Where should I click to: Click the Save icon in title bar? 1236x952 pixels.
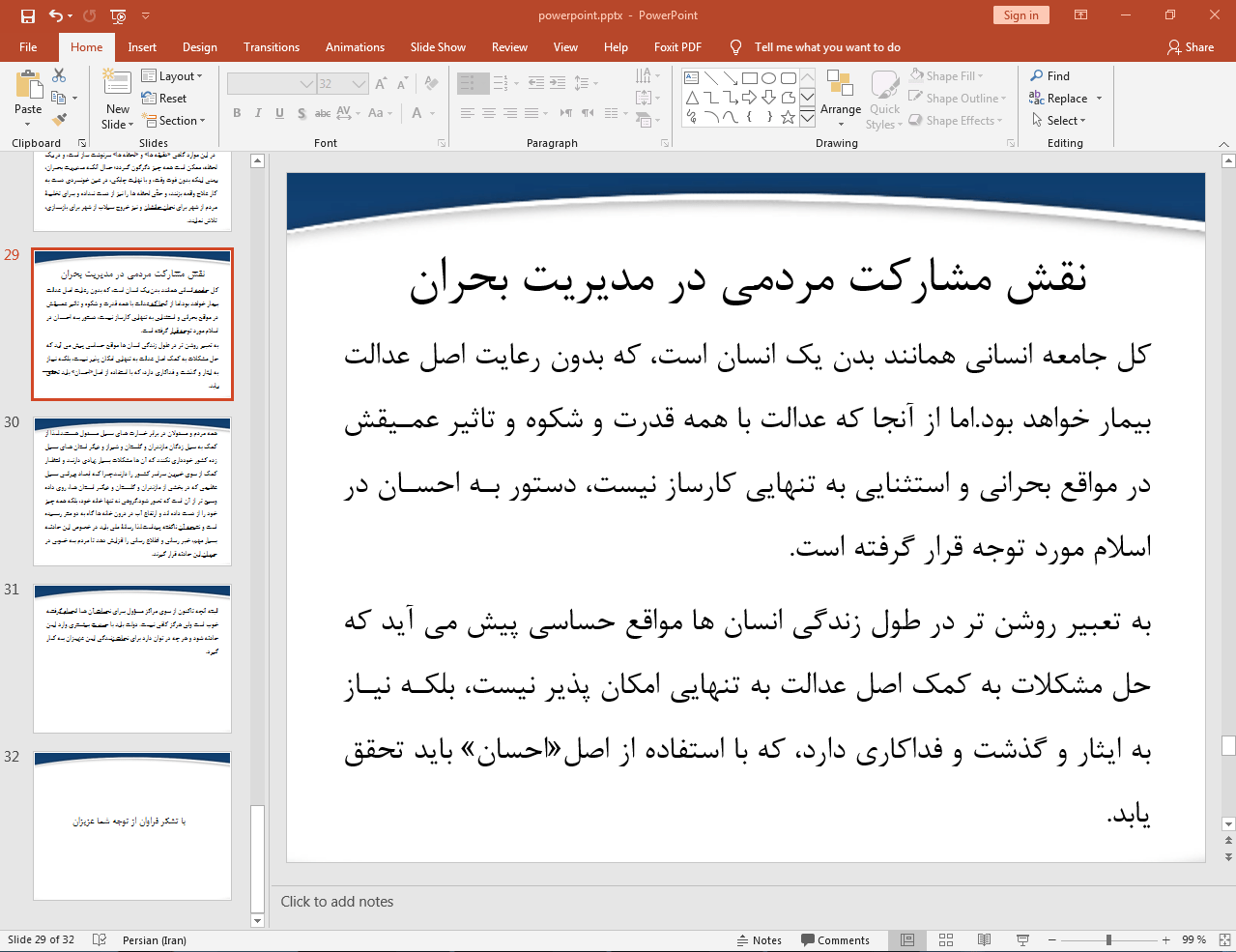click(27, 15)
